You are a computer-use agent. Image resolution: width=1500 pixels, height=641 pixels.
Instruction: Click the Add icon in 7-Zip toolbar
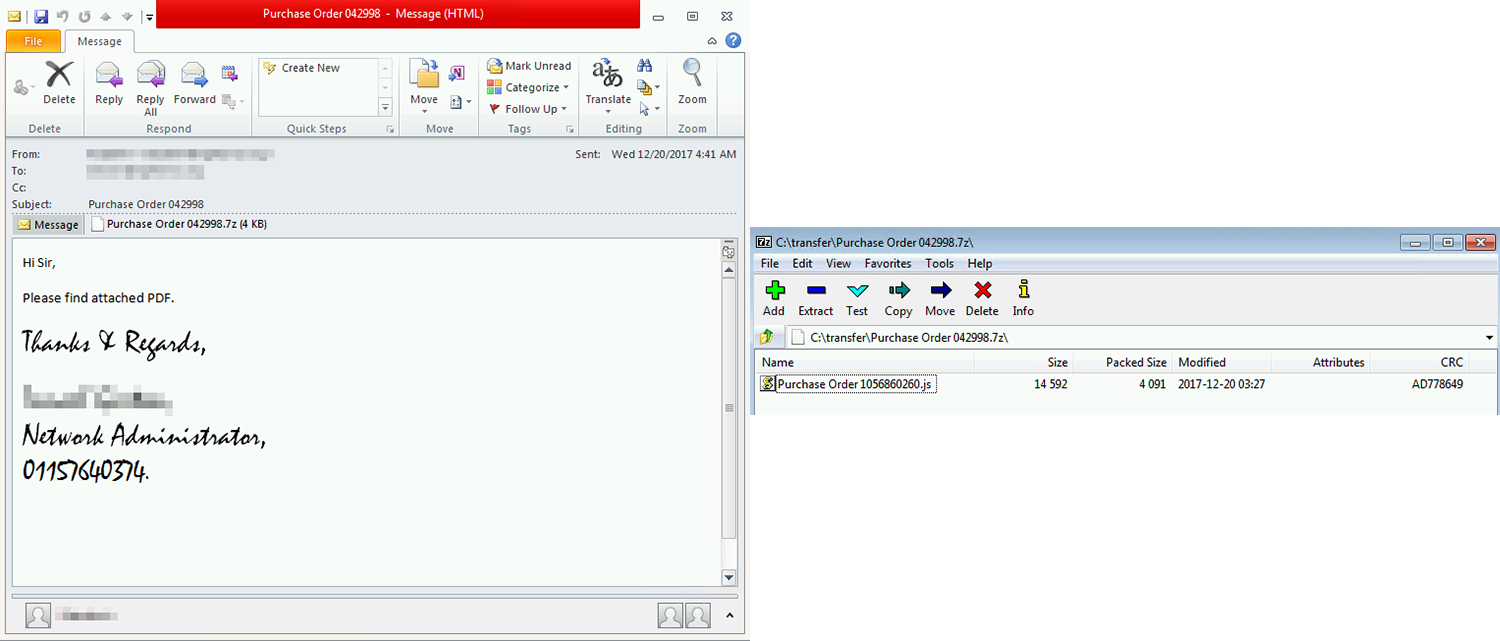[x=773, y=297]
